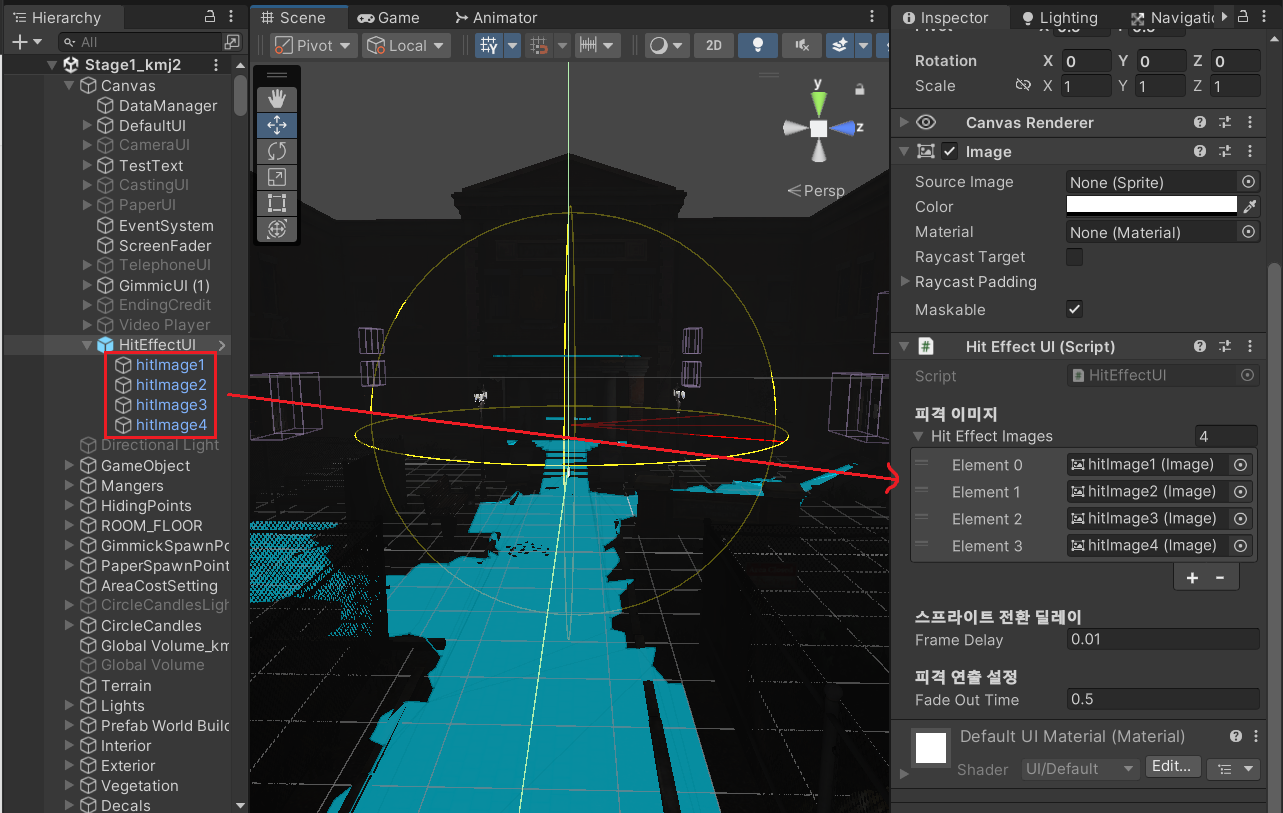Toggle the Y-axis grid visibility button
Image resolution: width=1283 pixels, height=813 pixels.
488,46
